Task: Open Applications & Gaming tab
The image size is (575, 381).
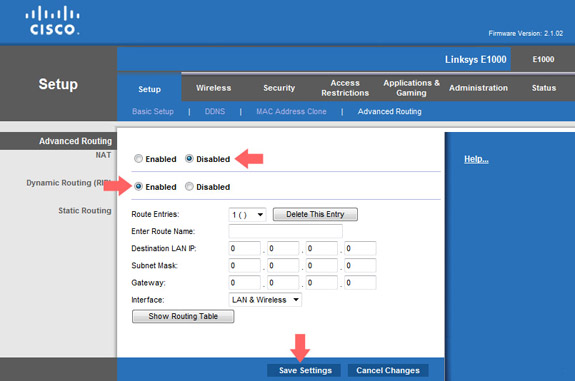Action: tap(411, 88)
